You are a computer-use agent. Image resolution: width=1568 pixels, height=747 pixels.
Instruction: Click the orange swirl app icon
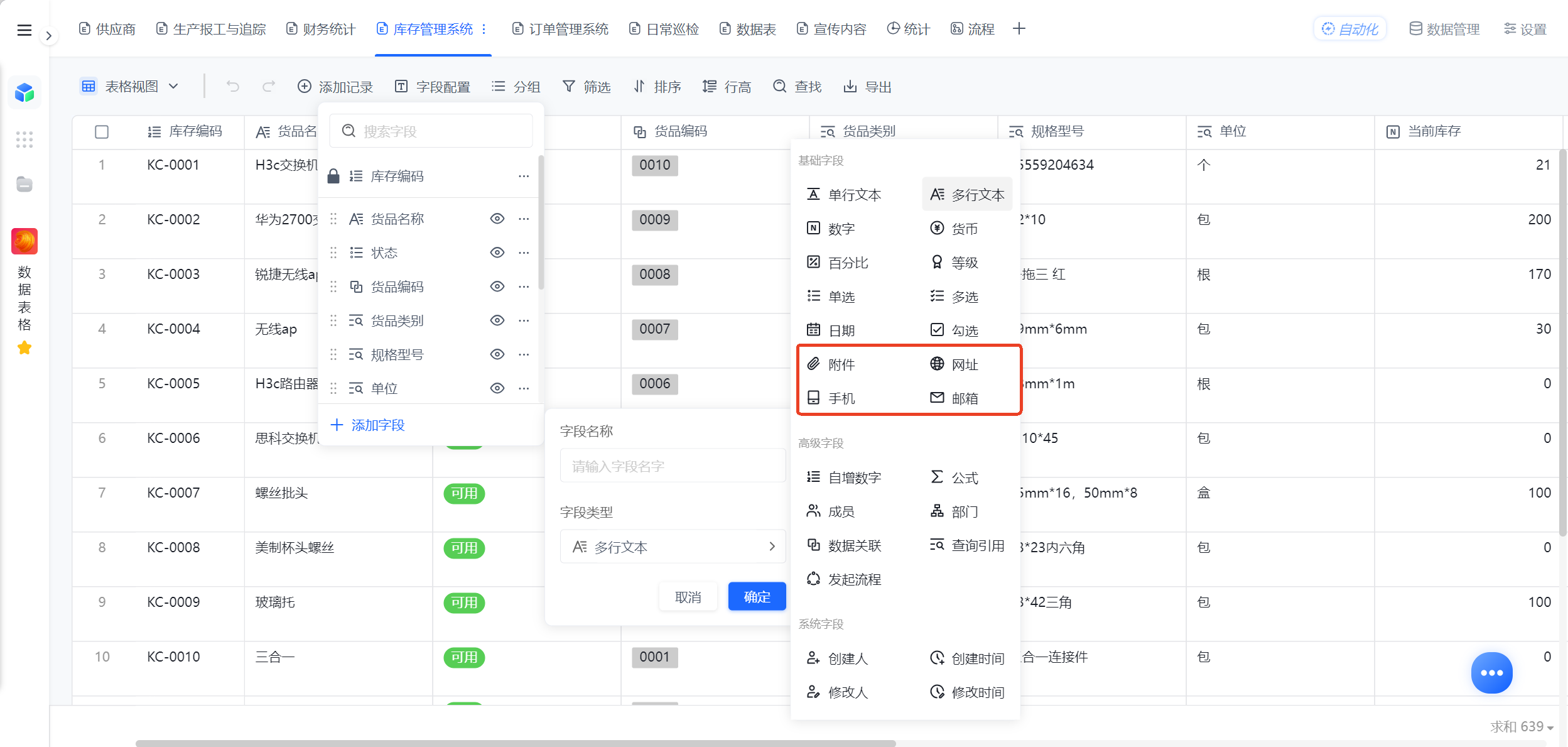tap(24, 241)
